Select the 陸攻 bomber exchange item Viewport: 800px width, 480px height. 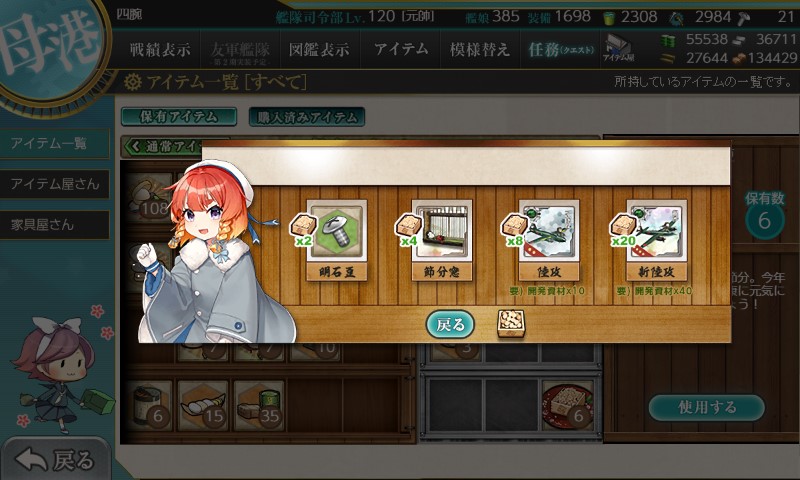(549, 240)
